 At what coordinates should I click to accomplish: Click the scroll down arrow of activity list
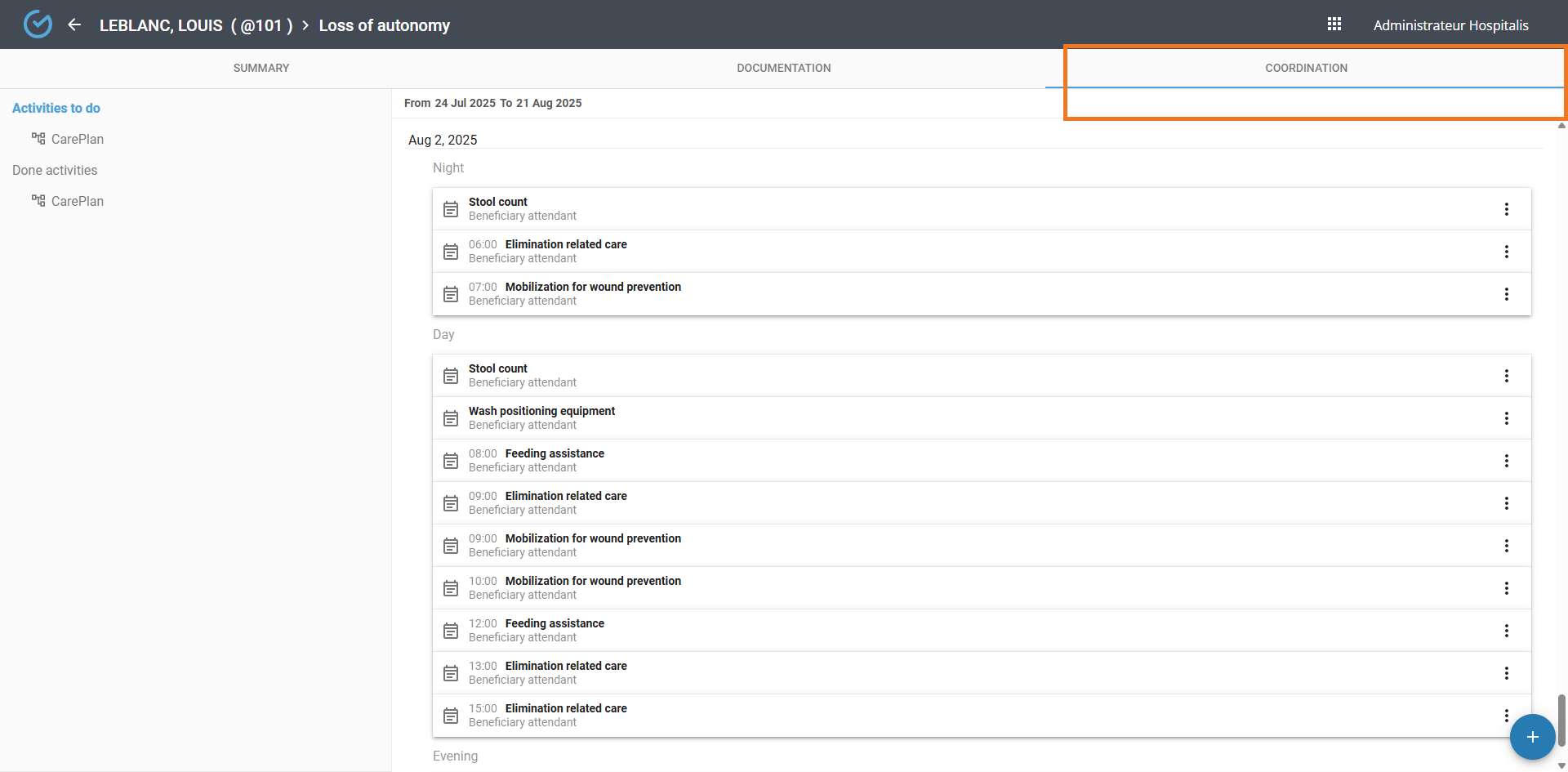click(x=1561, y=765)
